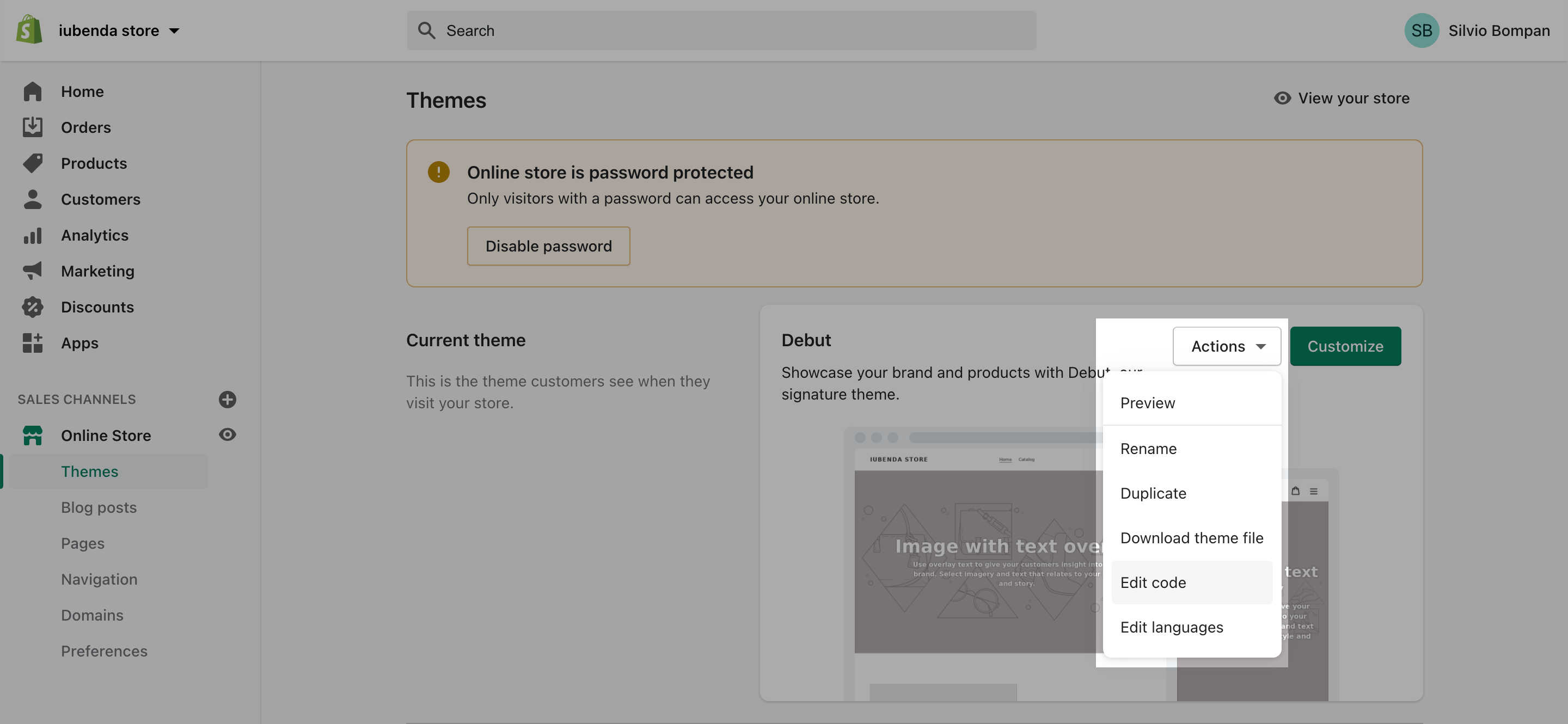Click the Customers person icon
Image resolution: width=1568 pixels, height=724 pixels.
pyautogui.click(x=32, y=199)
